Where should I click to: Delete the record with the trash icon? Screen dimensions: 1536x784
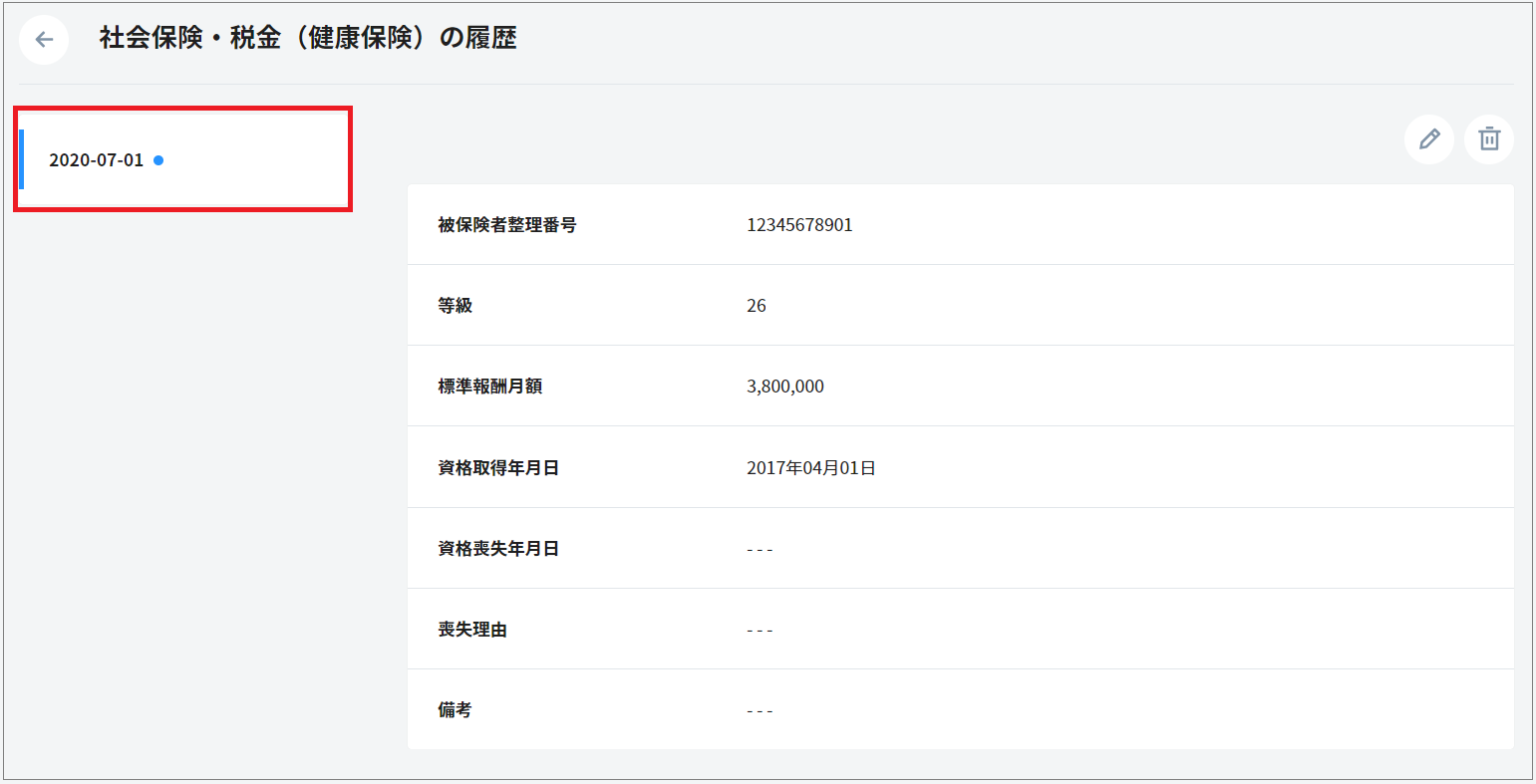(x=1488, y=139)
